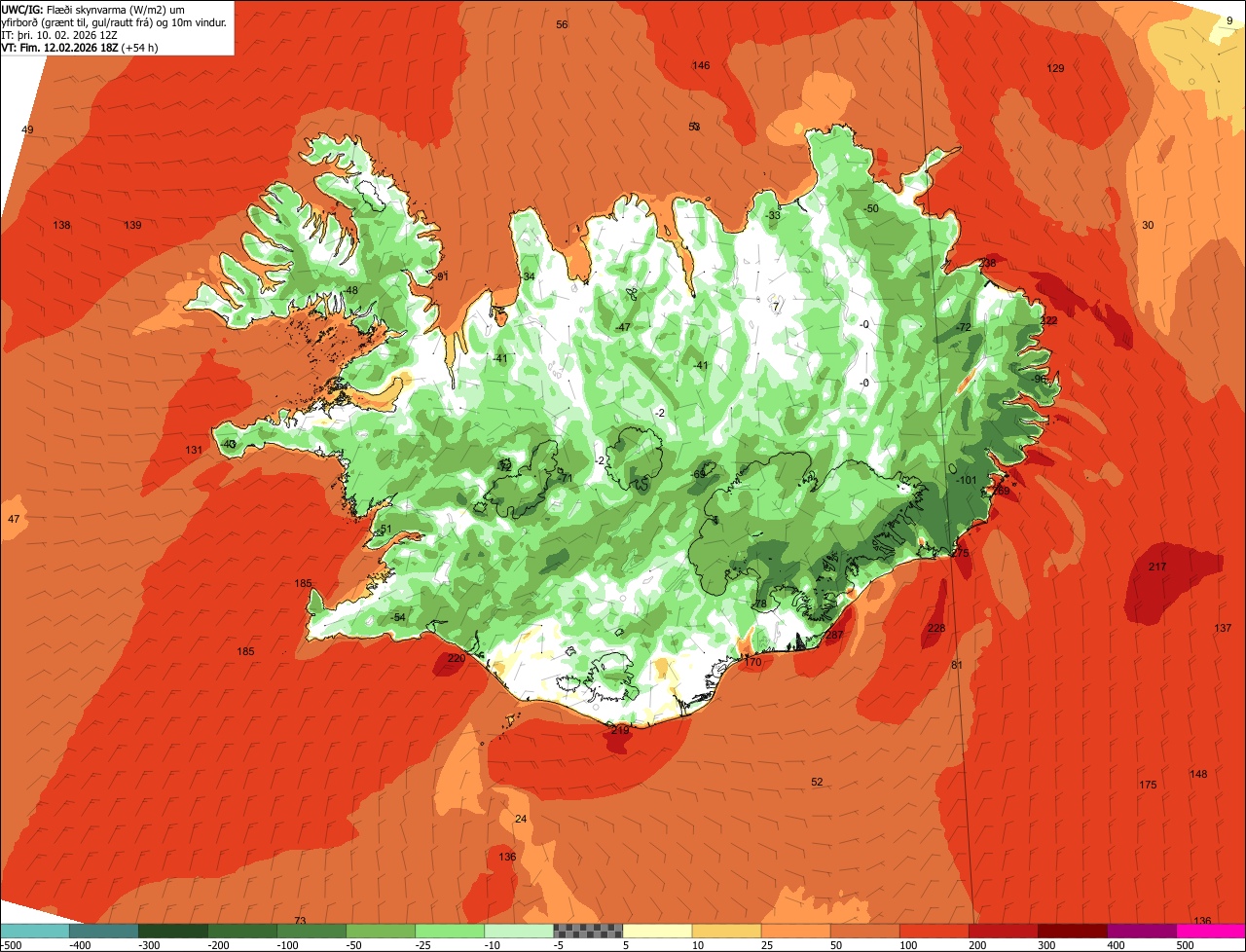Screen dimensions: 1246x952
Task: Click the map value 146
Action: click(x=701, y=66)
